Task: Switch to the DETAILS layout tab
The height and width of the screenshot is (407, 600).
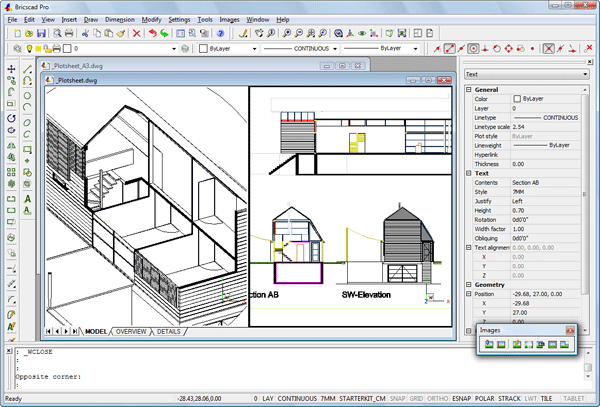Action: coord(169,332)
